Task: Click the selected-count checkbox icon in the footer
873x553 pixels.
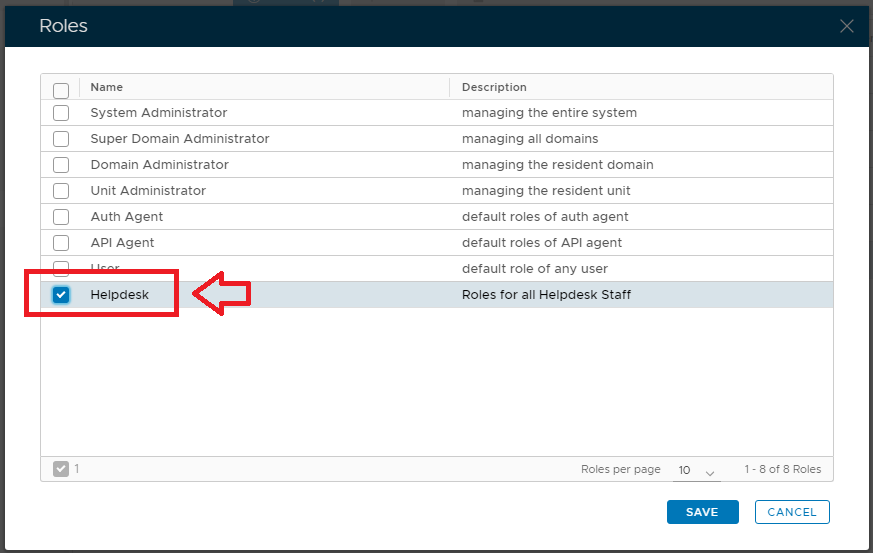Action: click(x=61, y=468)
